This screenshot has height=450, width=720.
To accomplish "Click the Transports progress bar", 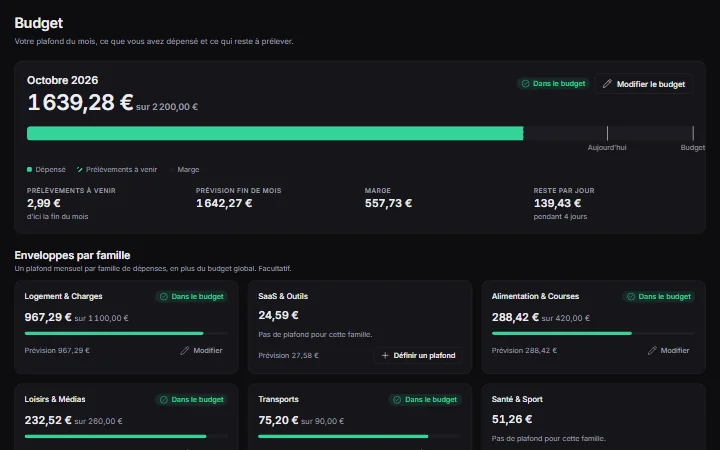I will [360, 436].
